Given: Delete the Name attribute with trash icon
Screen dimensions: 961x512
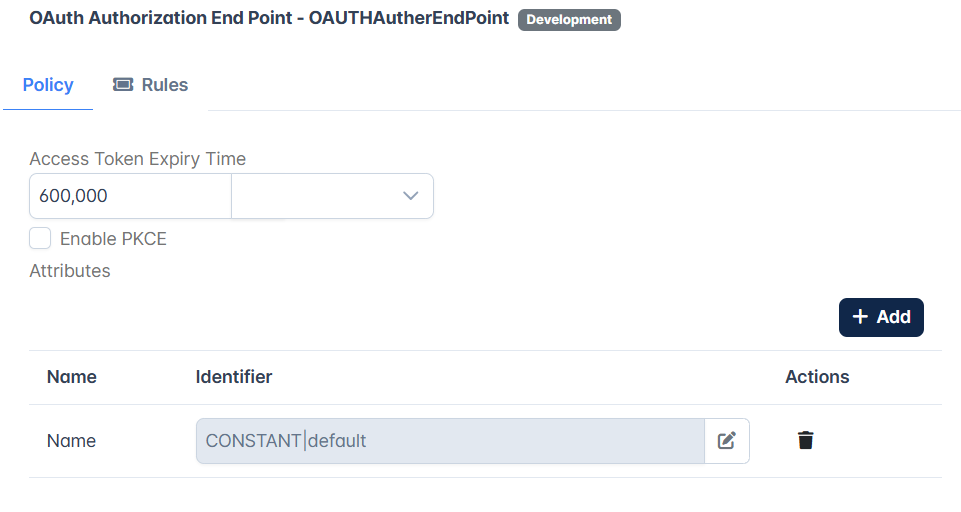Looking at the screenshot, I should click(805, 440).
